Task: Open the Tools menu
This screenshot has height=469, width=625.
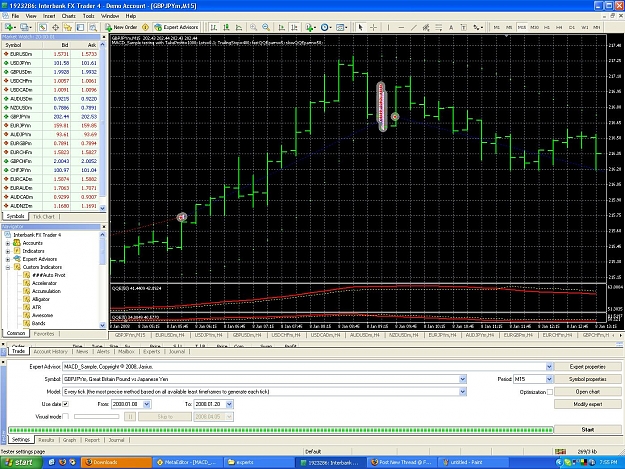Action: click(x=88, y=16)
